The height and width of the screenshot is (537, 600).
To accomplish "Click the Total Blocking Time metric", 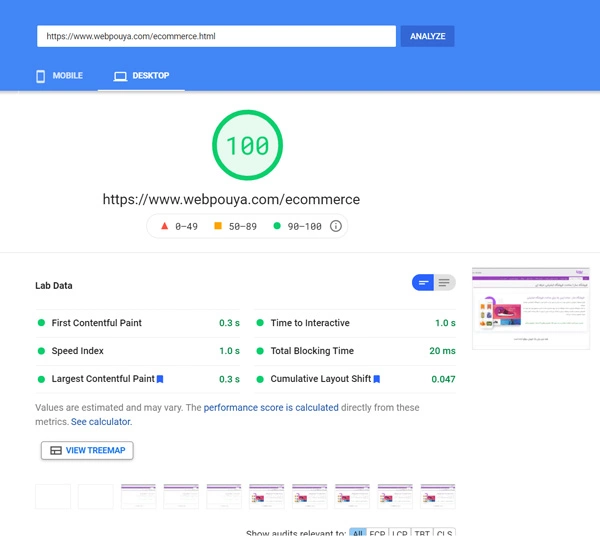I will [x=355, y=351].
